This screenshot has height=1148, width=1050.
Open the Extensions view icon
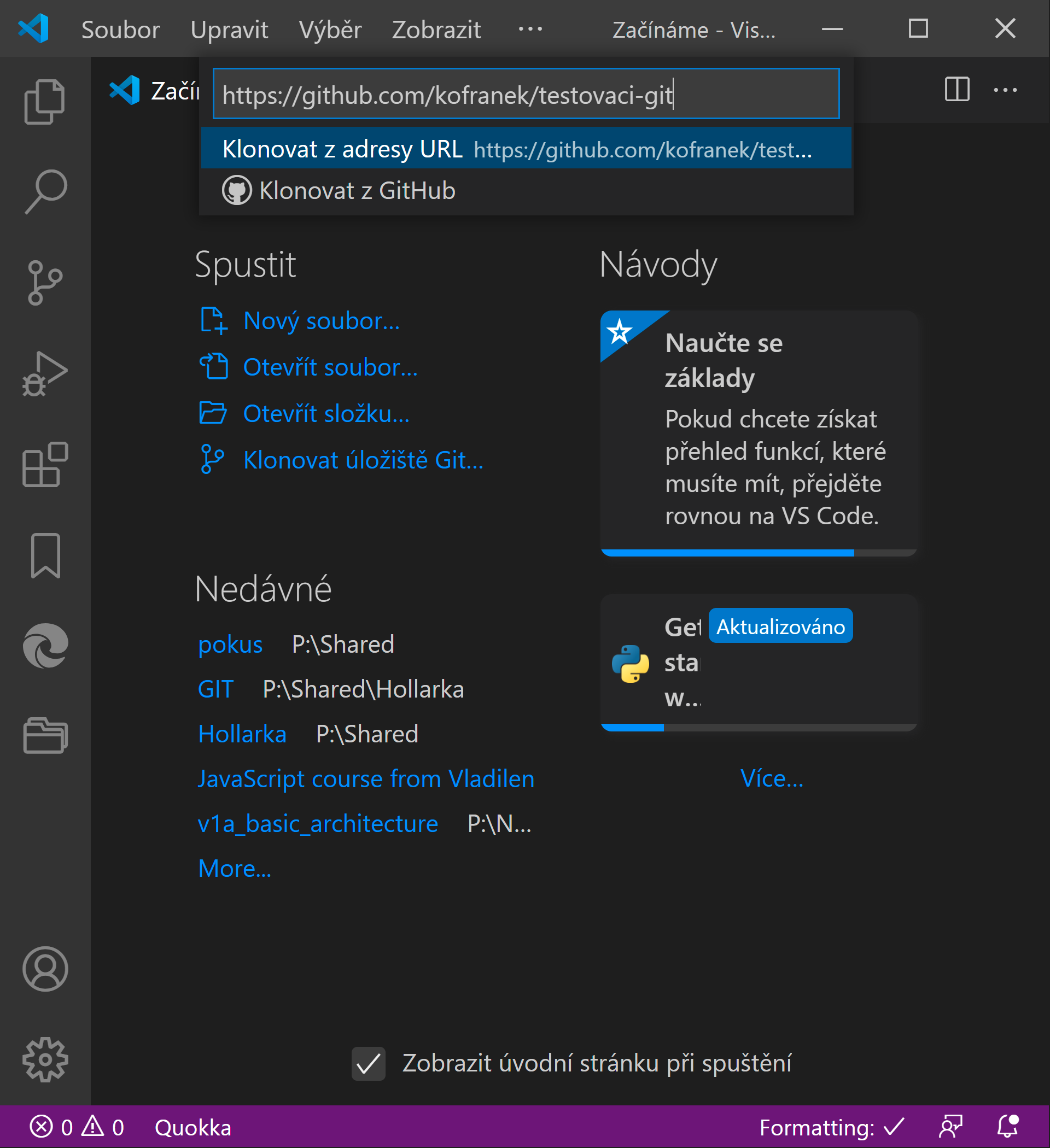(44, 465)
